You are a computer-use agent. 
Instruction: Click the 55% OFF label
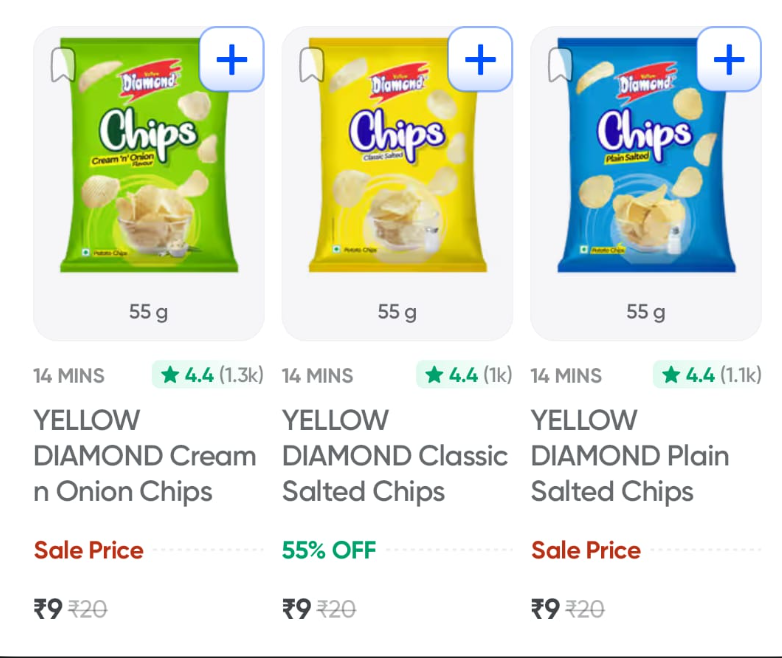pos(329,550)
